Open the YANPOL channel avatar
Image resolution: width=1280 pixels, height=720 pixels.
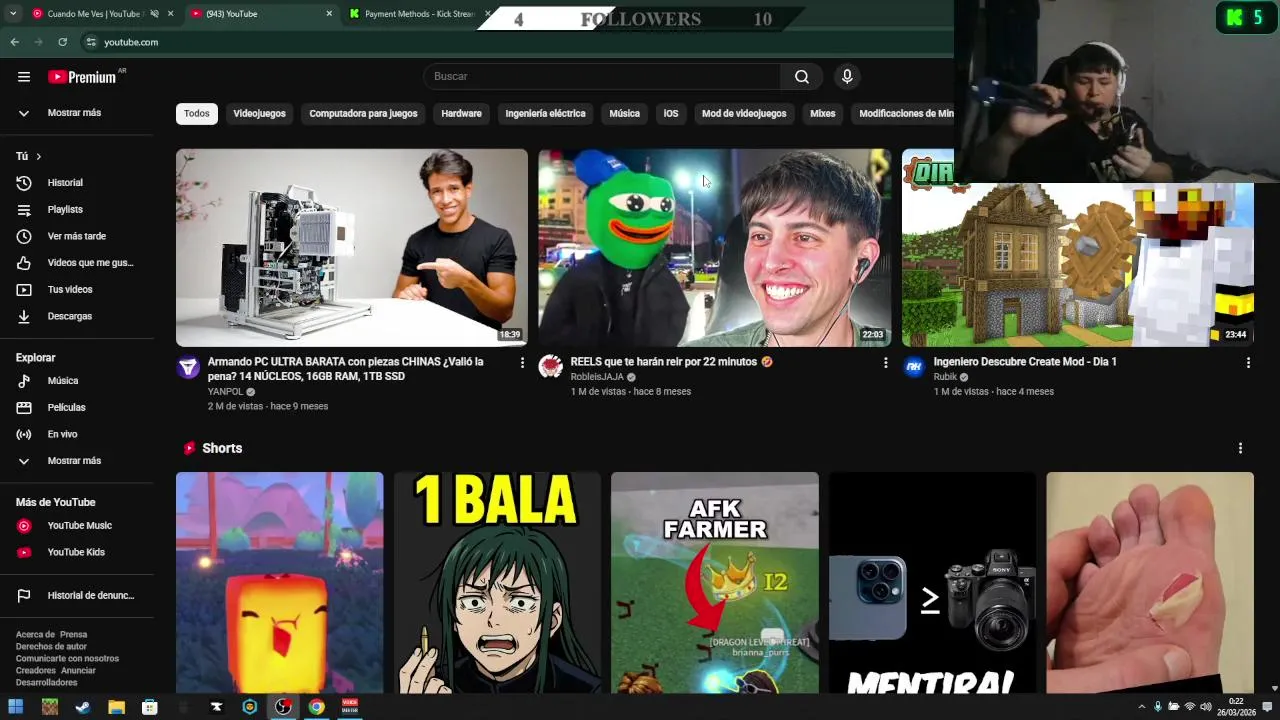click(x=188, y=367)
